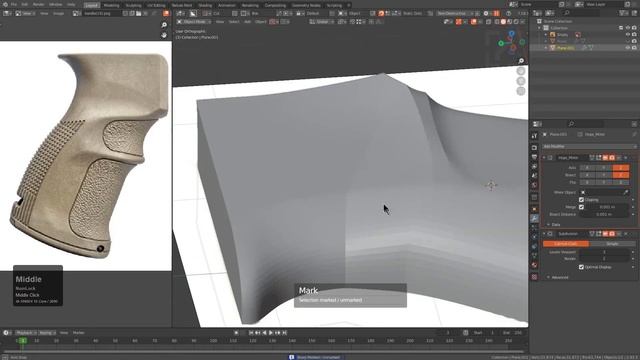Toggle Mirror modifier Axis Z
Viewport: 640px width, 360px height.
(x=621, y=168)
